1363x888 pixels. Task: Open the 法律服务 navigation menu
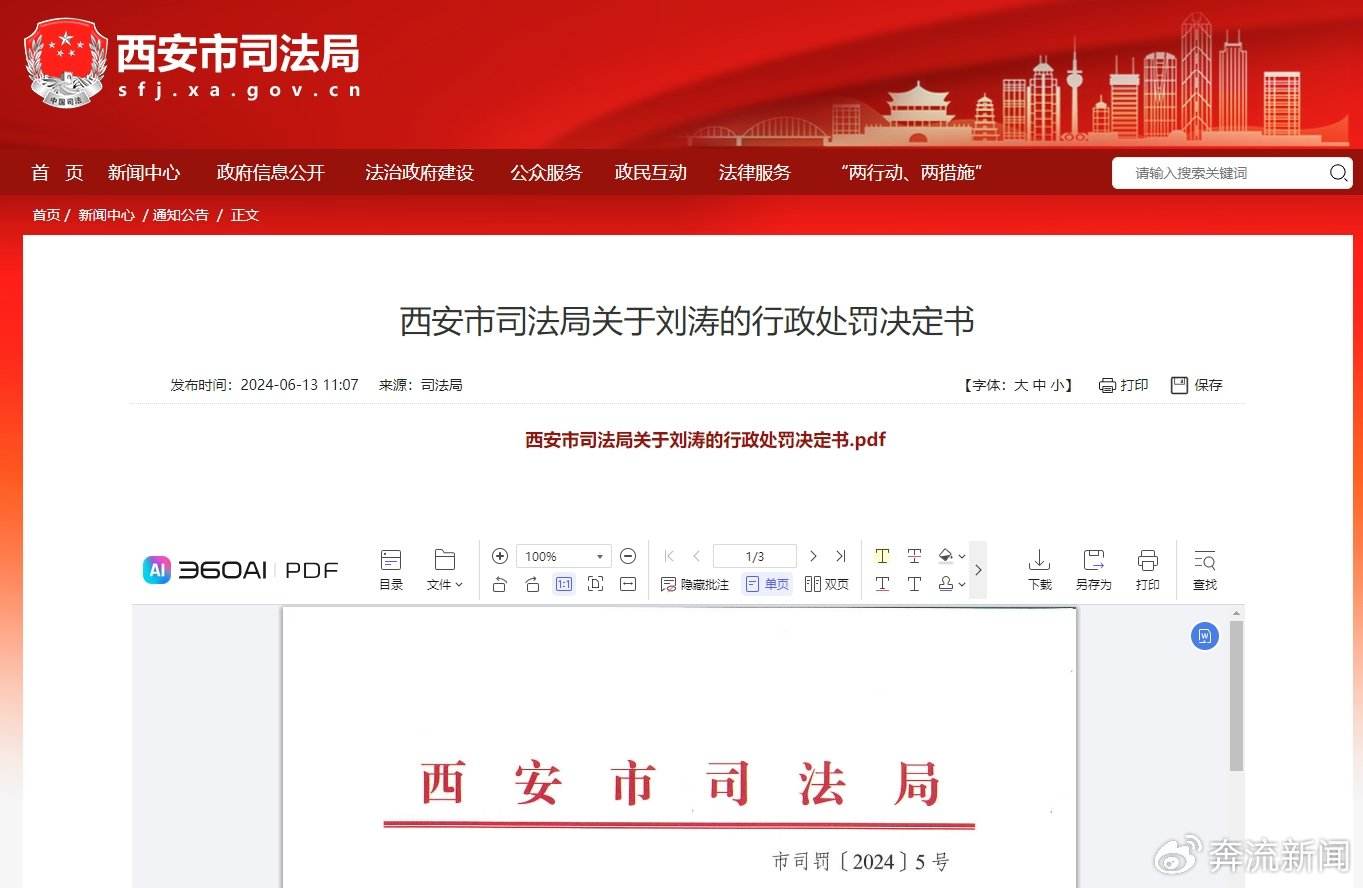[x=755, y=173]
